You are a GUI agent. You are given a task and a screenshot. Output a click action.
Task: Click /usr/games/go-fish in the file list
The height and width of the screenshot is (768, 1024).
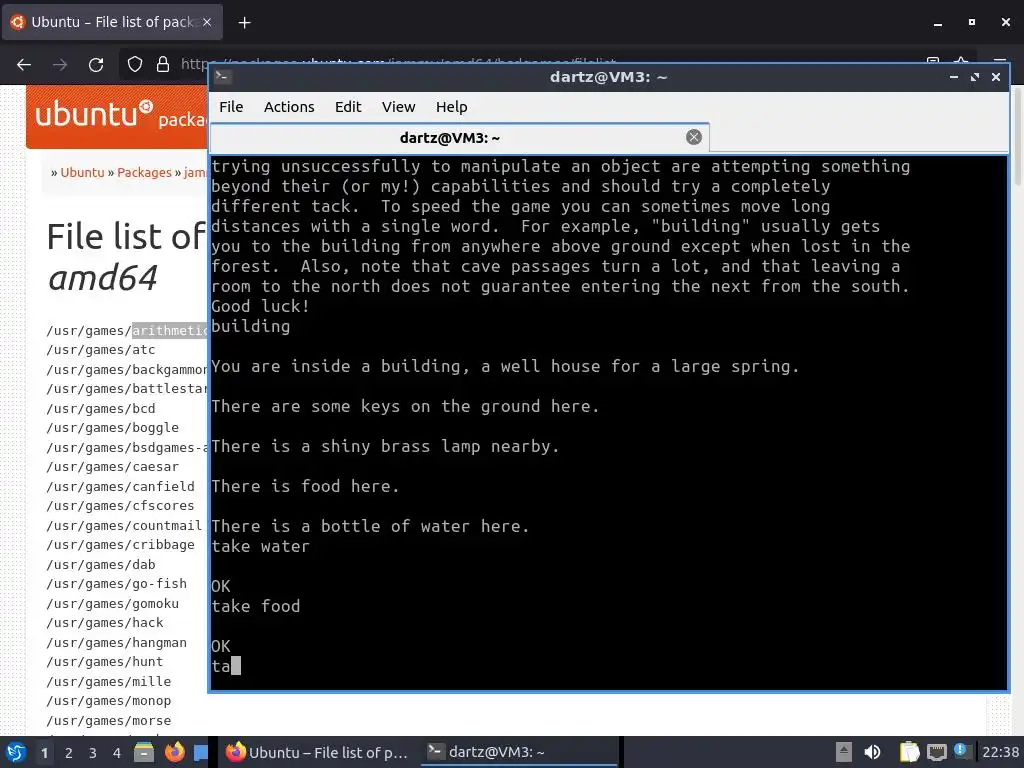116,584
